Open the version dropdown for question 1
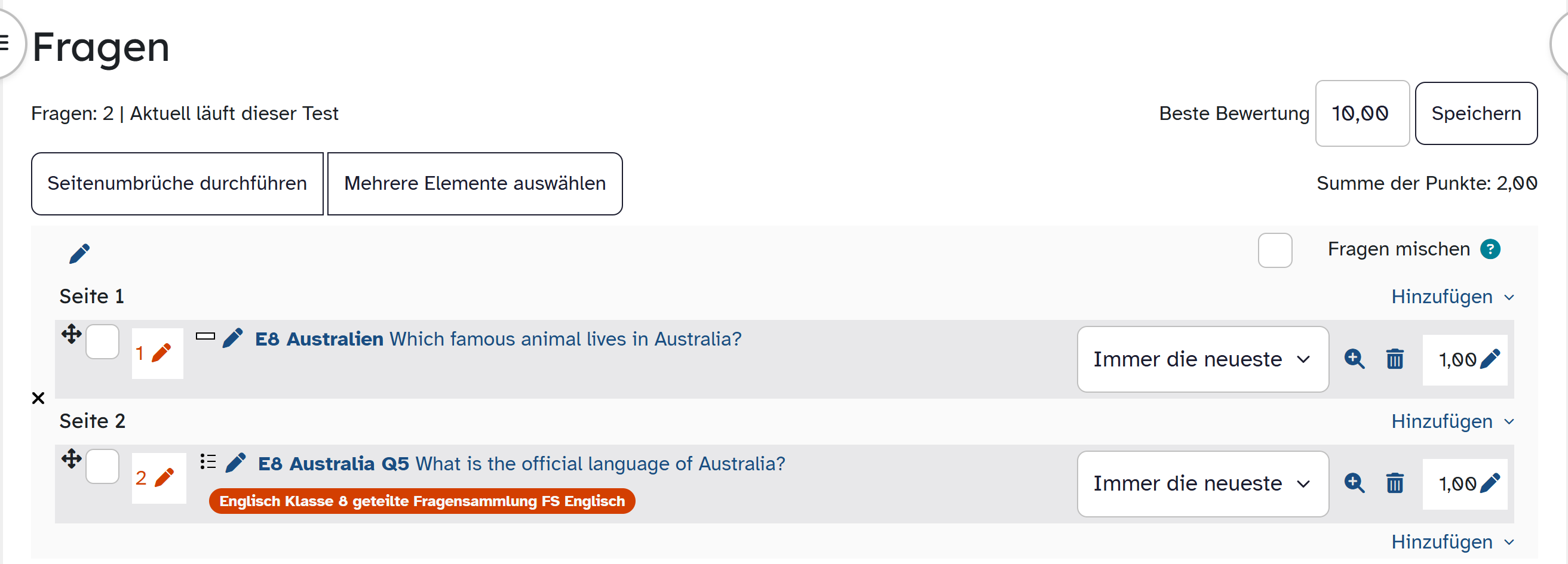This screenshot has height=564, width=1568. tap(1202, 359)
